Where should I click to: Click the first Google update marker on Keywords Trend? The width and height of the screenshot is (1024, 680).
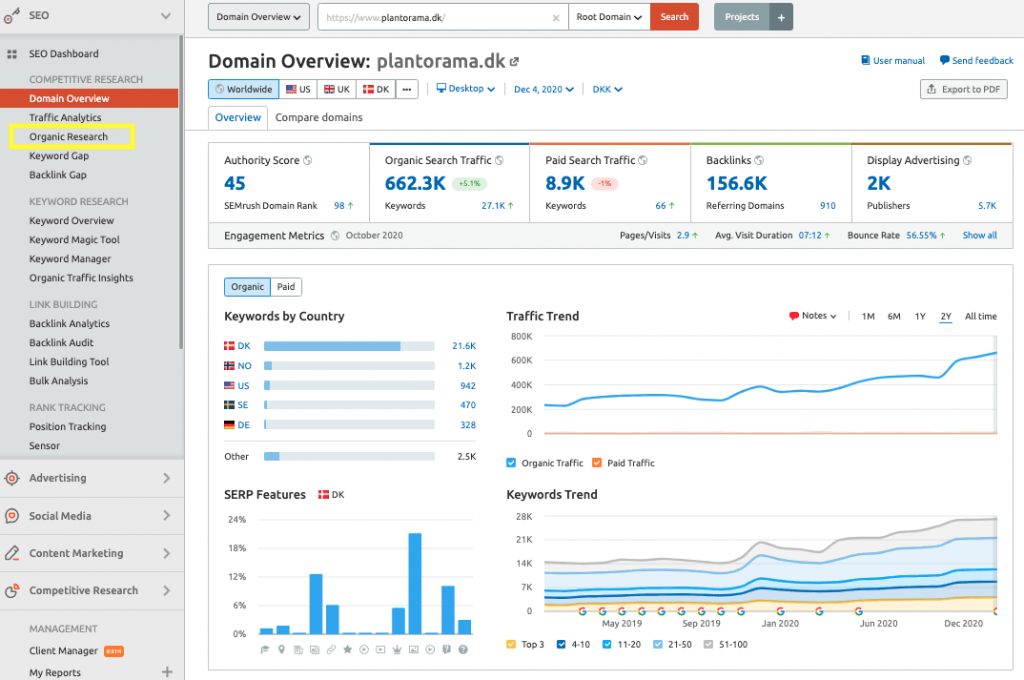point(583,611)
